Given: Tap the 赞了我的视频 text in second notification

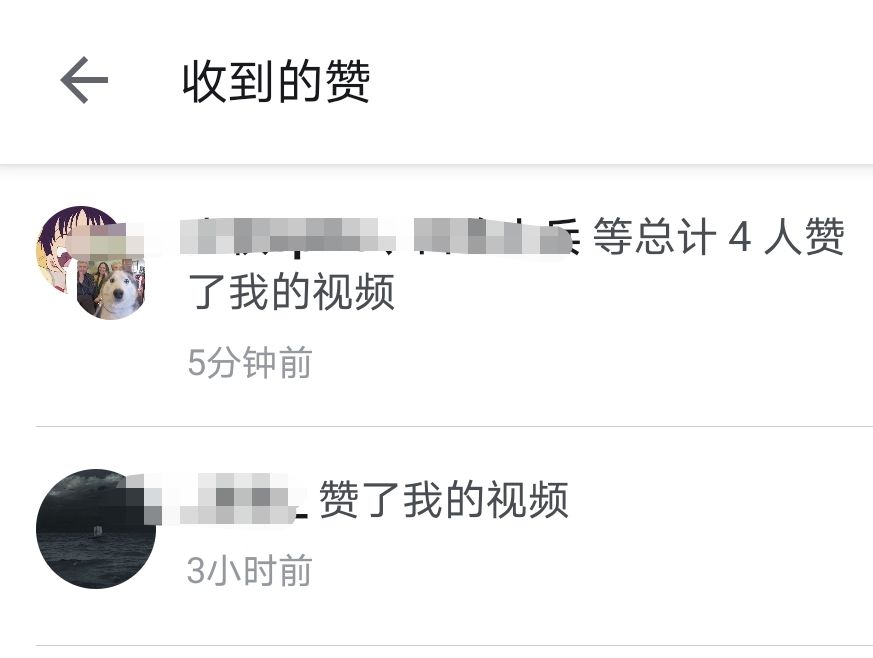Looking at the screenshot, I should (444, 499).
